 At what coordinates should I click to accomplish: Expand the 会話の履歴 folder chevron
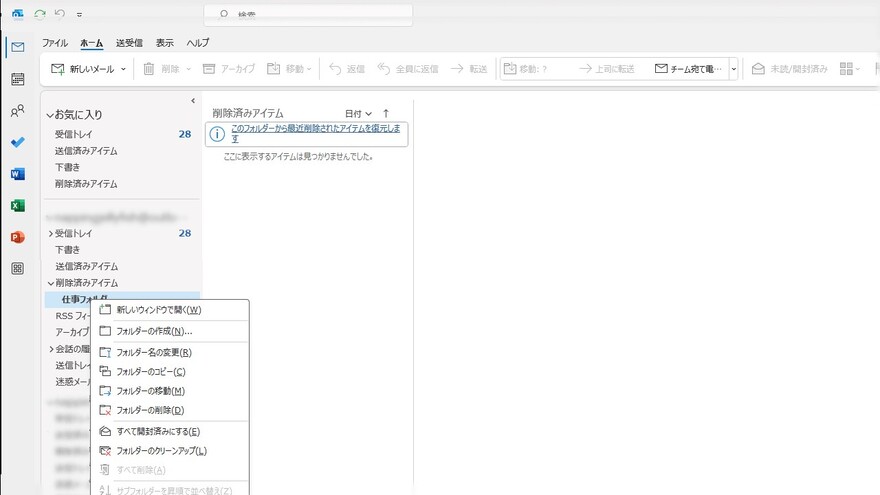tap(51, 349)
